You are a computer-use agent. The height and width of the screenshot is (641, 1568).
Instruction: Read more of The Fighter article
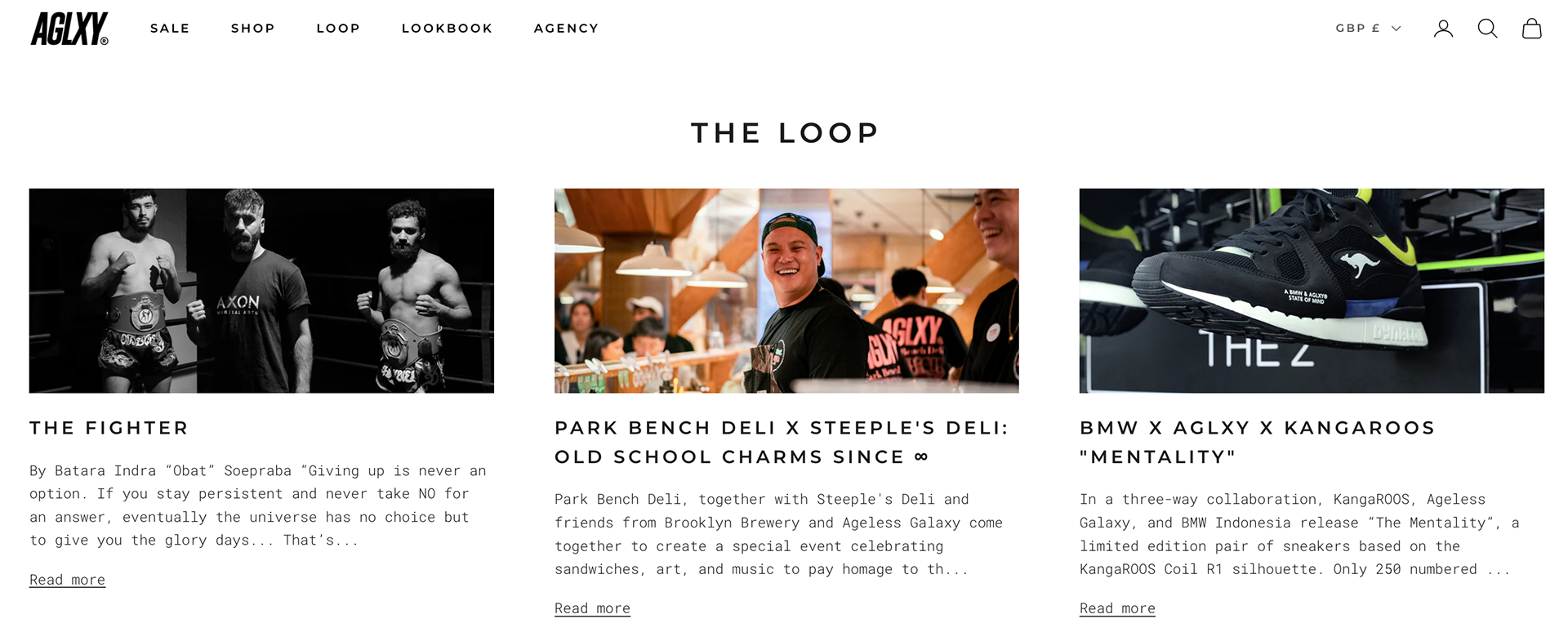tap(67, 580)
